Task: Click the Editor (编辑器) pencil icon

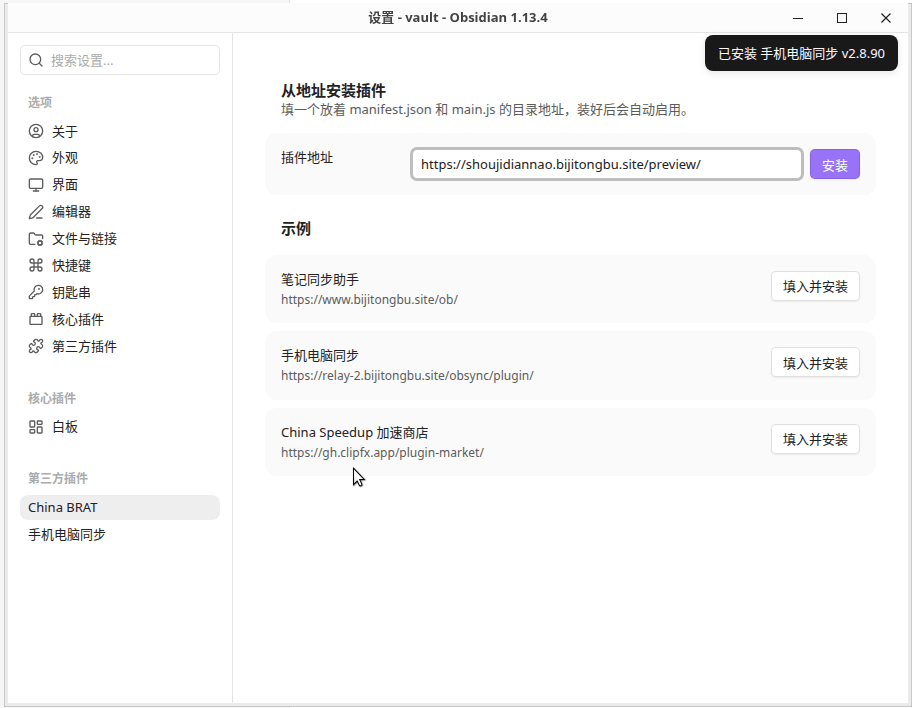Action: (36, 212)
